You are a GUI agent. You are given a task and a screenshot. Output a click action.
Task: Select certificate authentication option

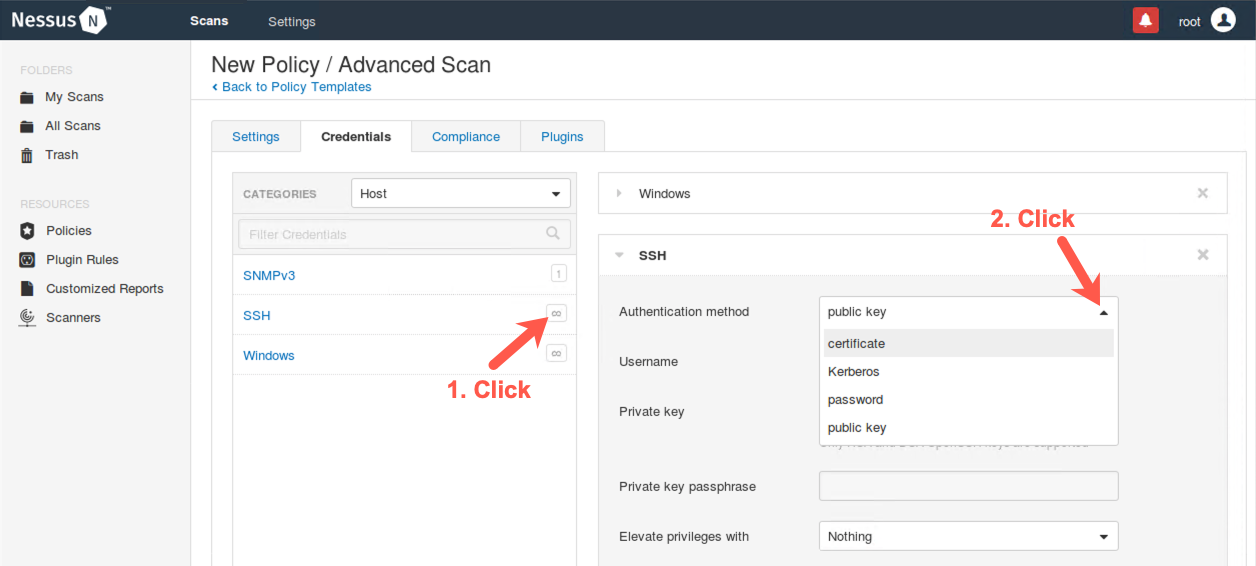point(968,343)
